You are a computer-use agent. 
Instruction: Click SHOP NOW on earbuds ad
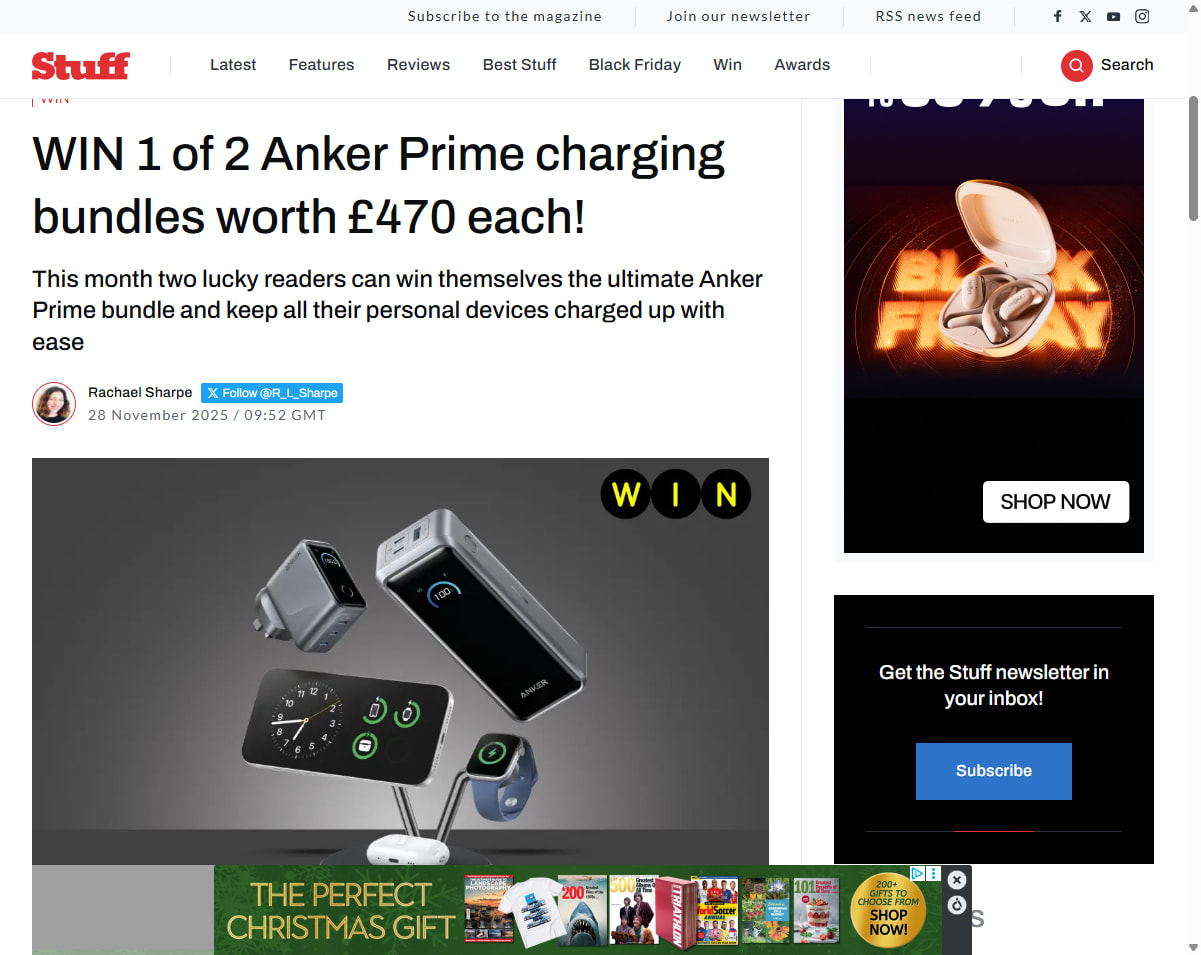point(1056,502)
